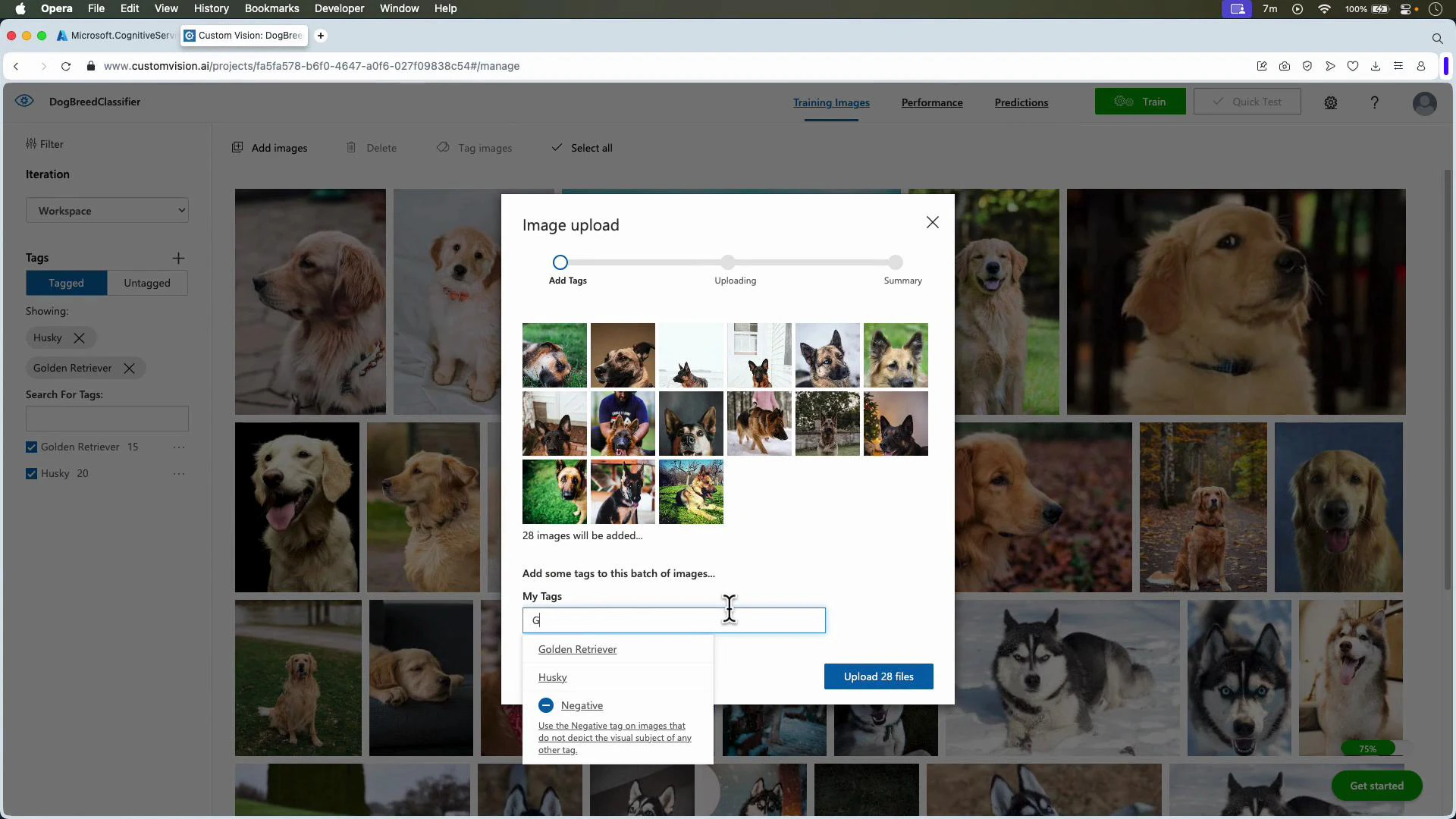1456x819 pixels.
Task: Open the Bookmarks menu
Action: point(271,8)
